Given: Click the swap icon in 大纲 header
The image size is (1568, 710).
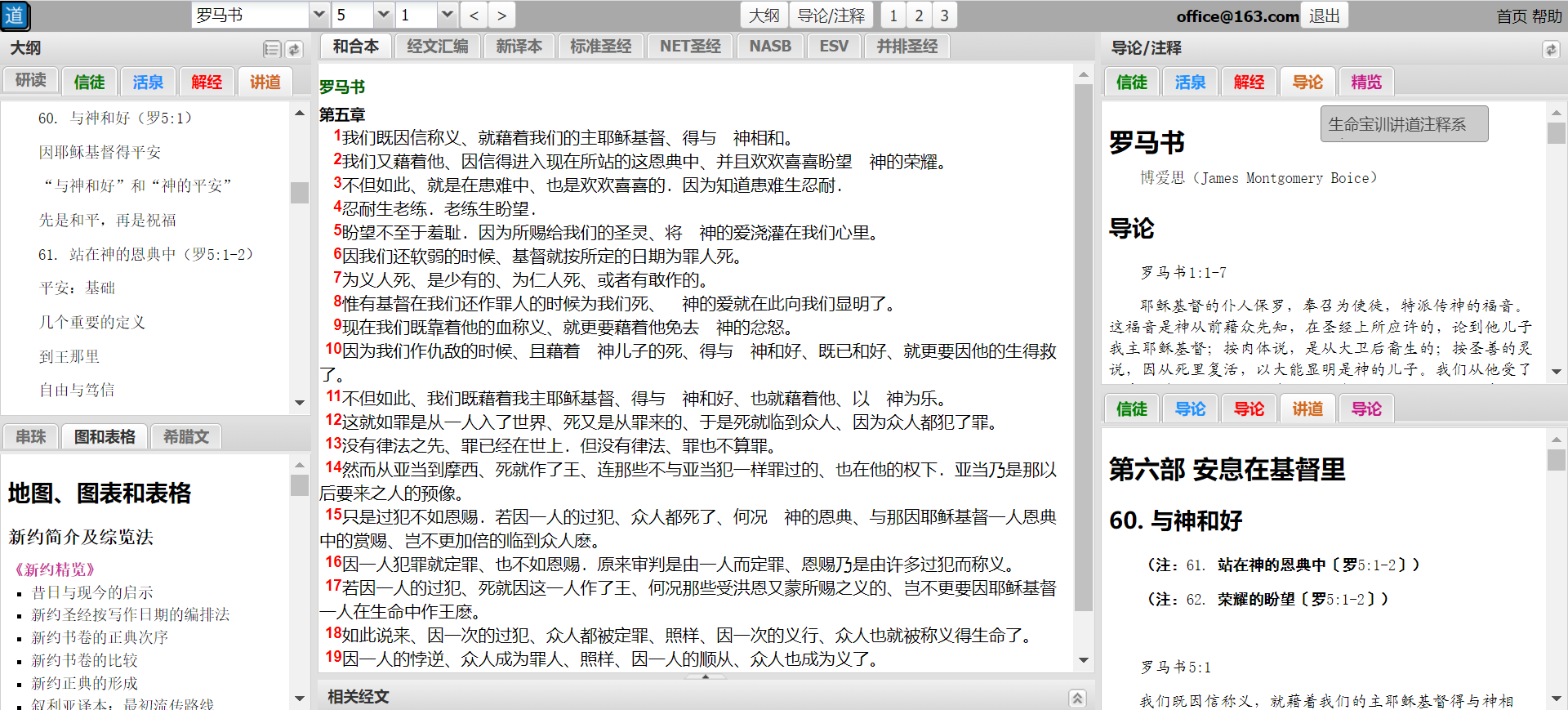Looking at the screenshot, I should tap(294, 50).
